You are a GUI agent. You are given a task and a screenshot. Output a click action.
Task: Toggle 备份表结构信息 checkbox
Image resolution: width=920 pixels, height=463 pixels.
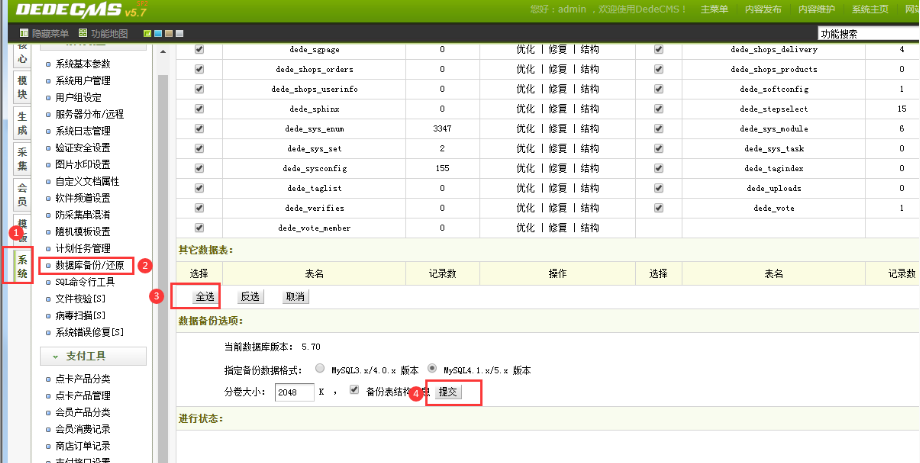point(353,391)
